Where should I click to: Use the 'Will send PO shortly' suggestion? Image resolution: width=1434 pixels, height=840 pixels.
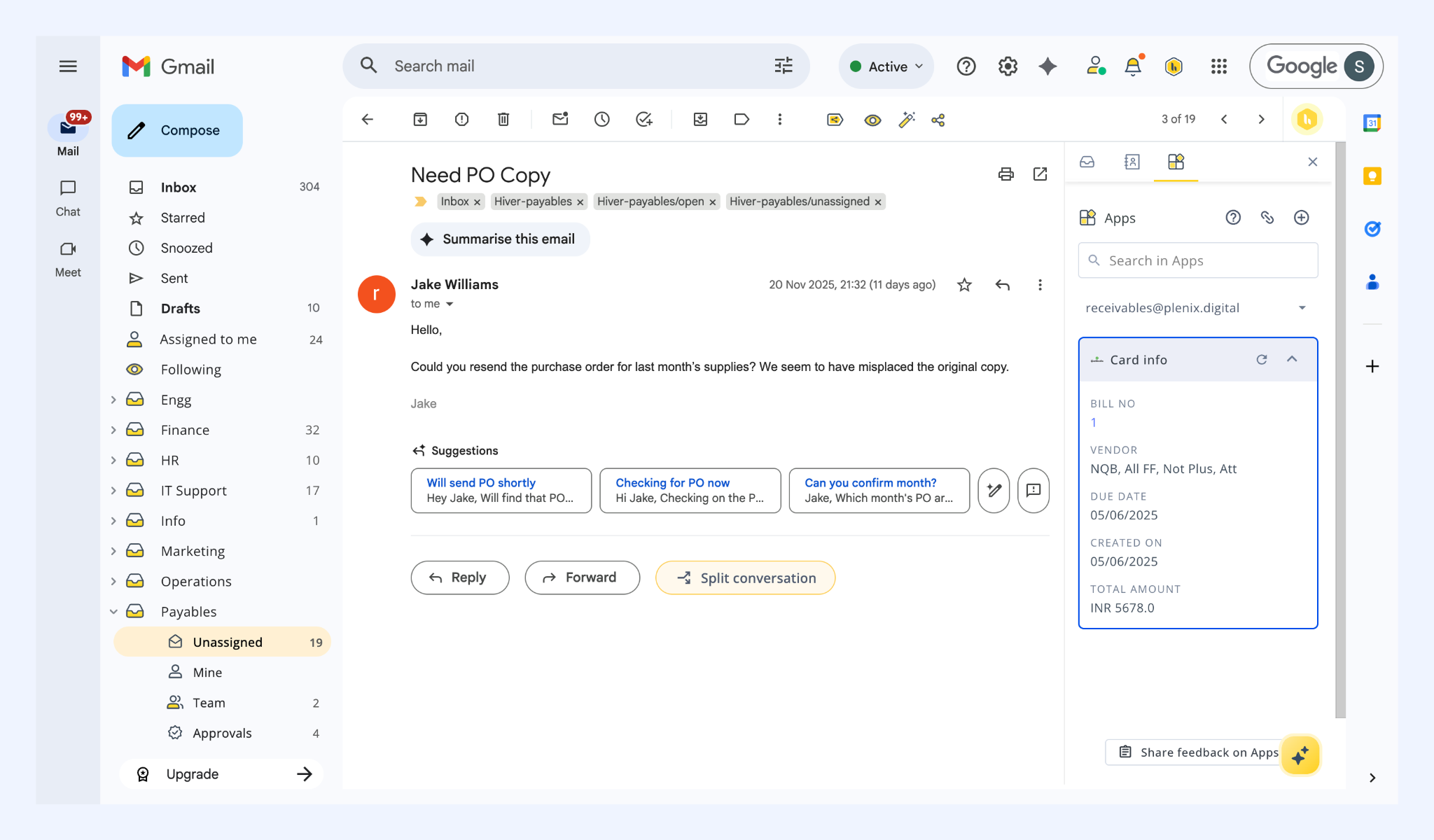click(x=501, y=491)
